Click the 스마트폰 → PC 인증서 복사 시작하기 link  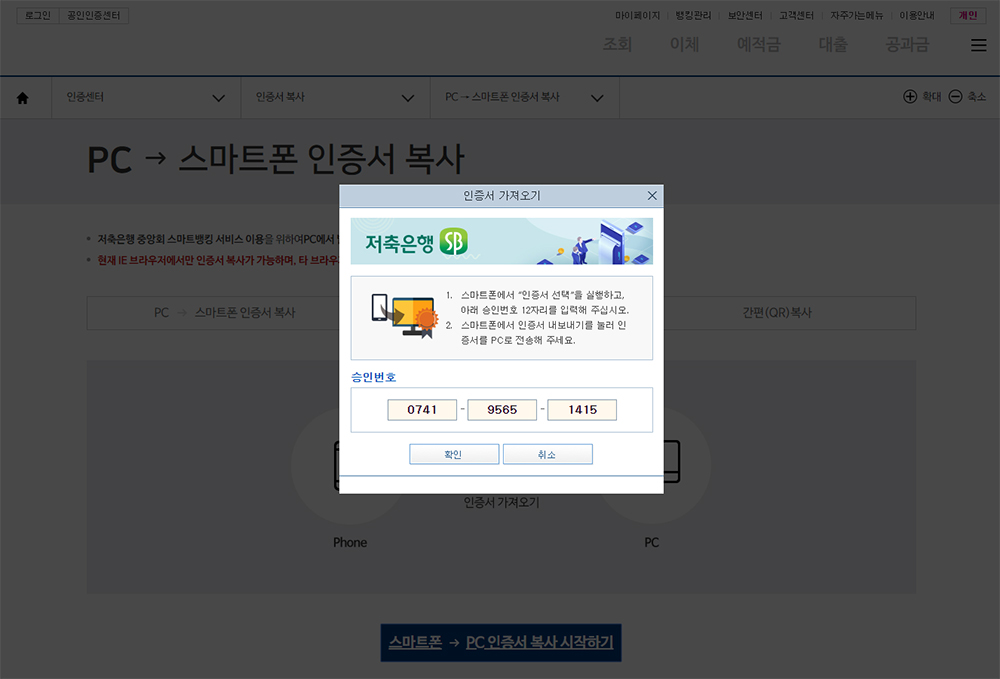tap(500, 643)
